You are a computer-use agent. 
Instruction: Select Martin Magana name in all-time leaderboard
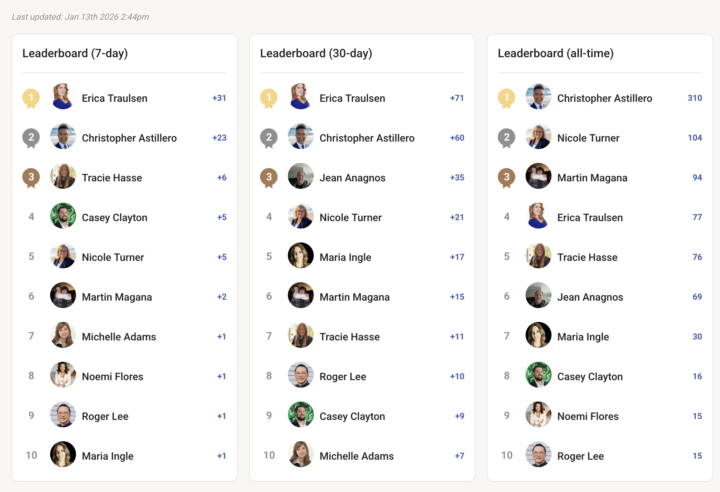tap(592, 178)
